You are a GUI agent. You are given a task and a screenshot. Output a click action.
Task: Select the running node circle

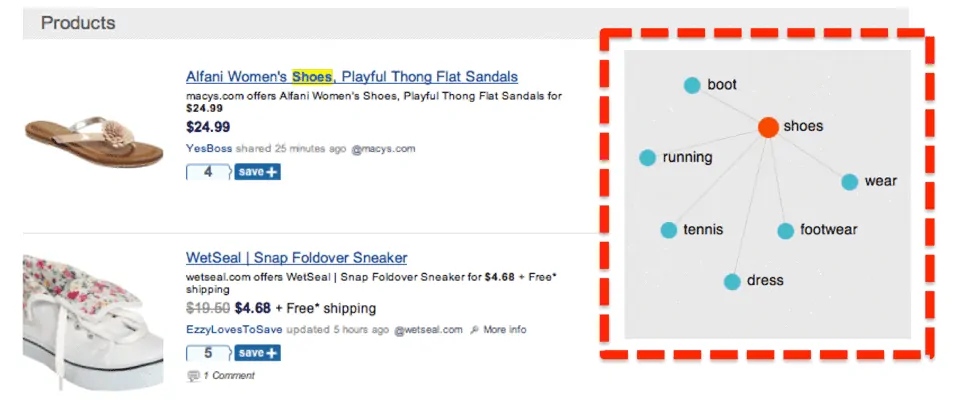point(647,158)
